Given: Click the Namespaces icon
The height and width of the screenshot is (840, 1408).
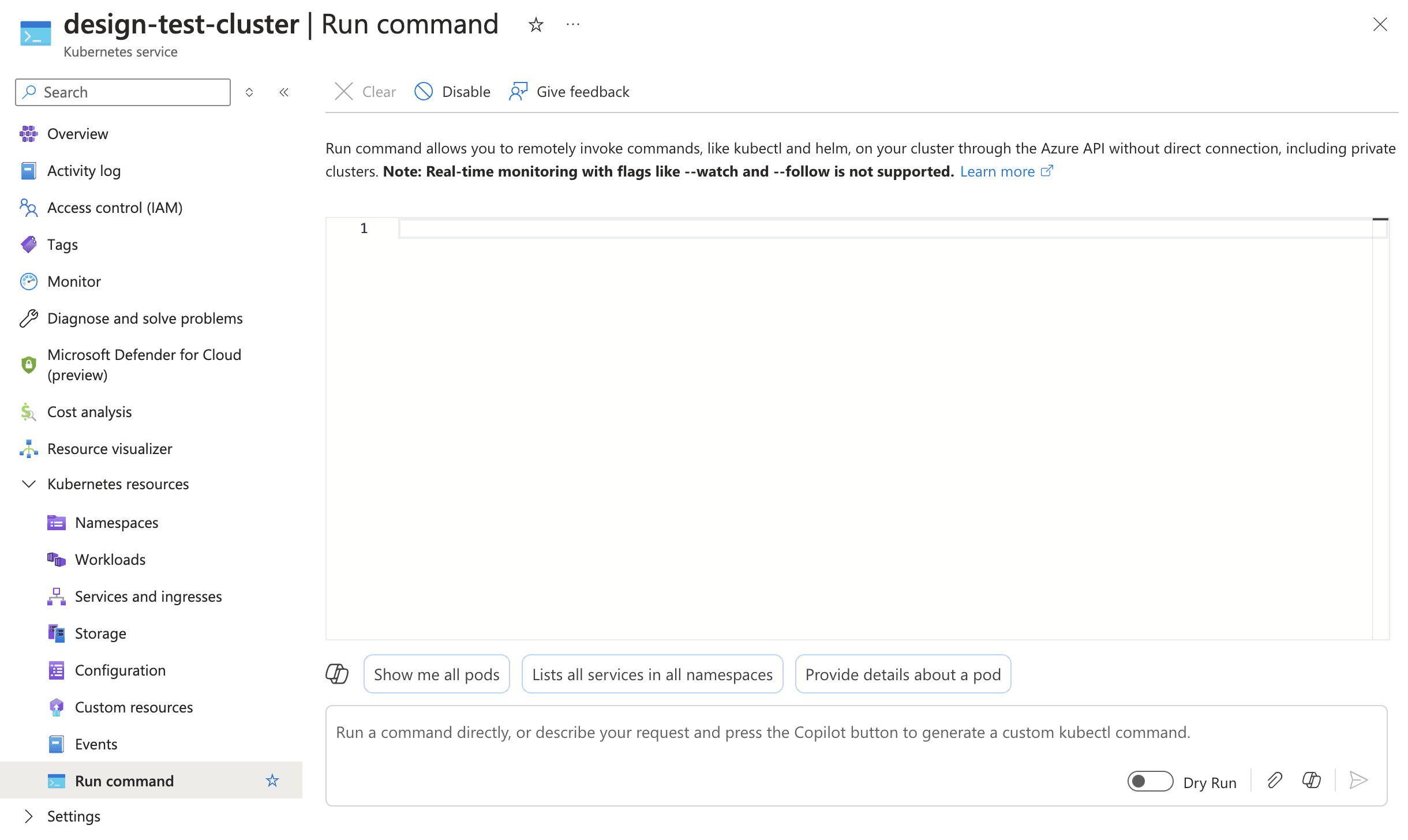Looking at the screenshot, I should [56, 523].
